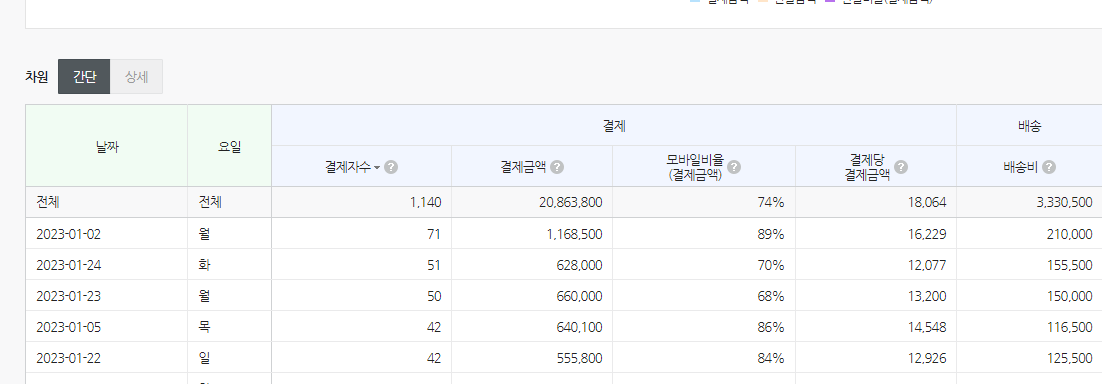Click the 결제 group header
1102x384 pixels.
[x=614, y=126]
